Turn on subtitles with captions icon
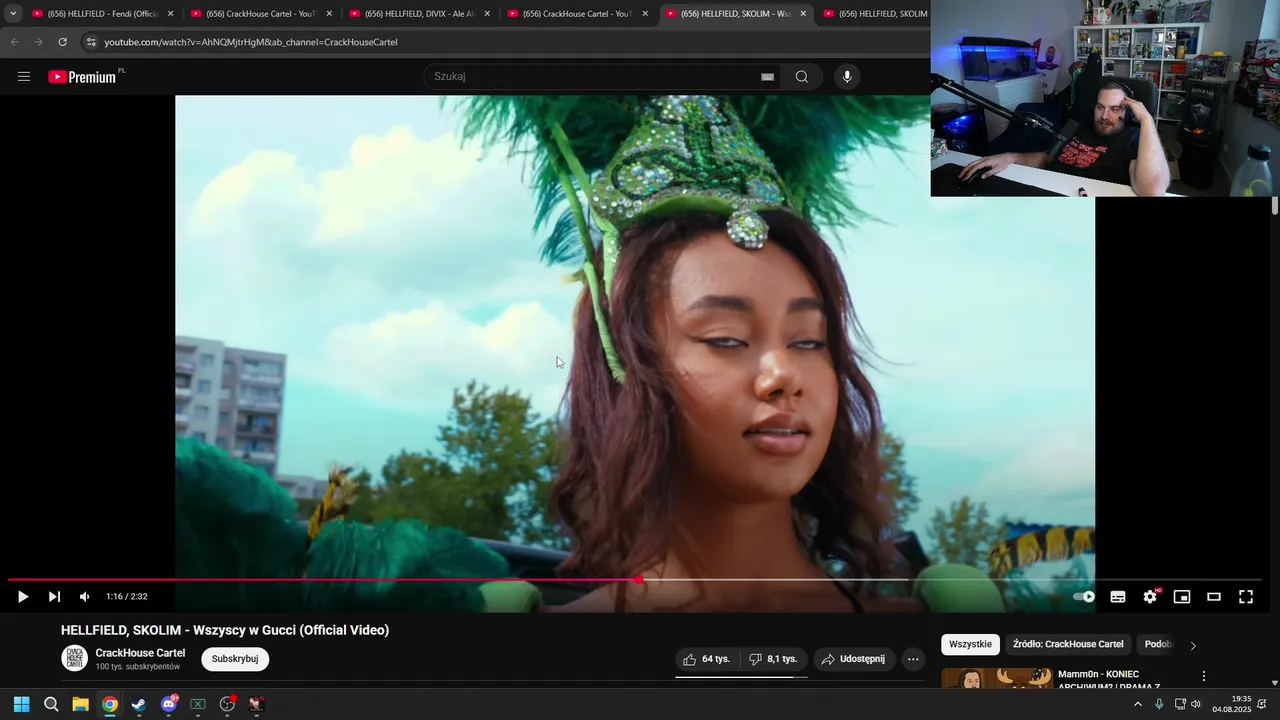The width and height of the screenshot is (1280, 720). (x=1118, y=597)
